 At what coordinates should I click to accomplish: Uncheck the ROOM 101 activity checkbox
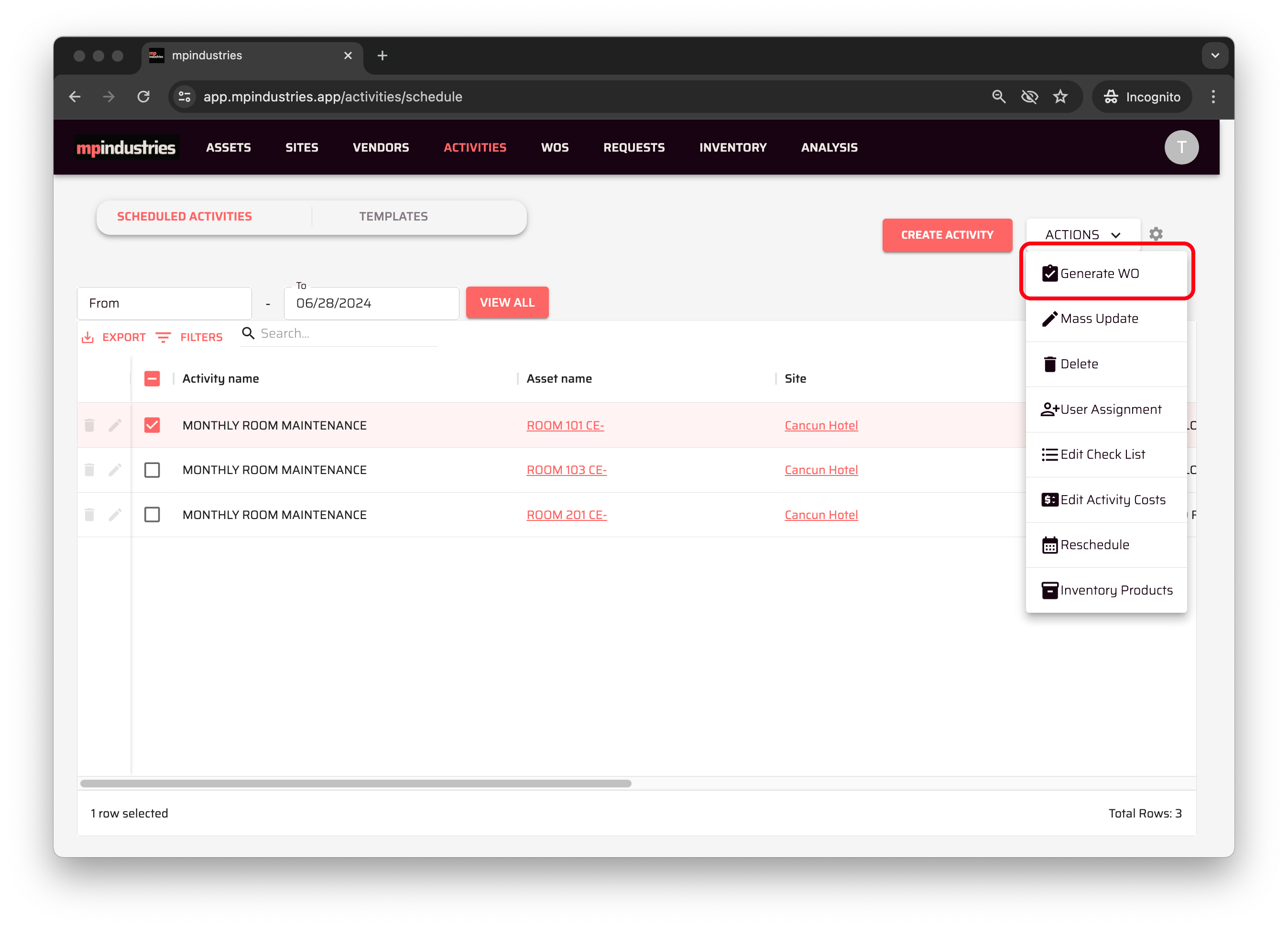pyautogui.click(x=152, y=425)
